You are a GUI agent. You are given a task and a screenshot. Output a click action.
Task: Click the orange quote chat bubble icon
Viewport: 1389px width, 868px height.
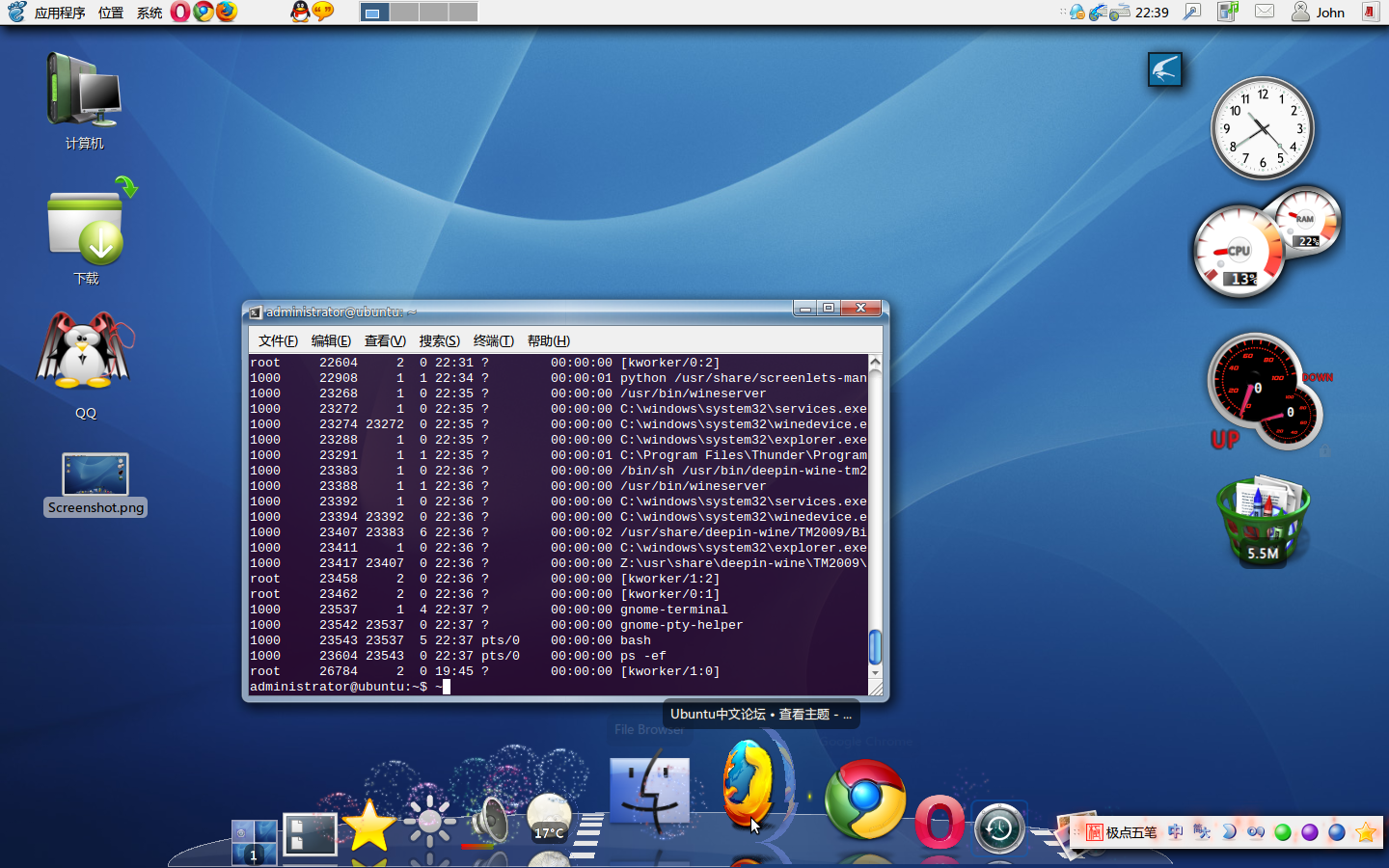coord(323,12)
